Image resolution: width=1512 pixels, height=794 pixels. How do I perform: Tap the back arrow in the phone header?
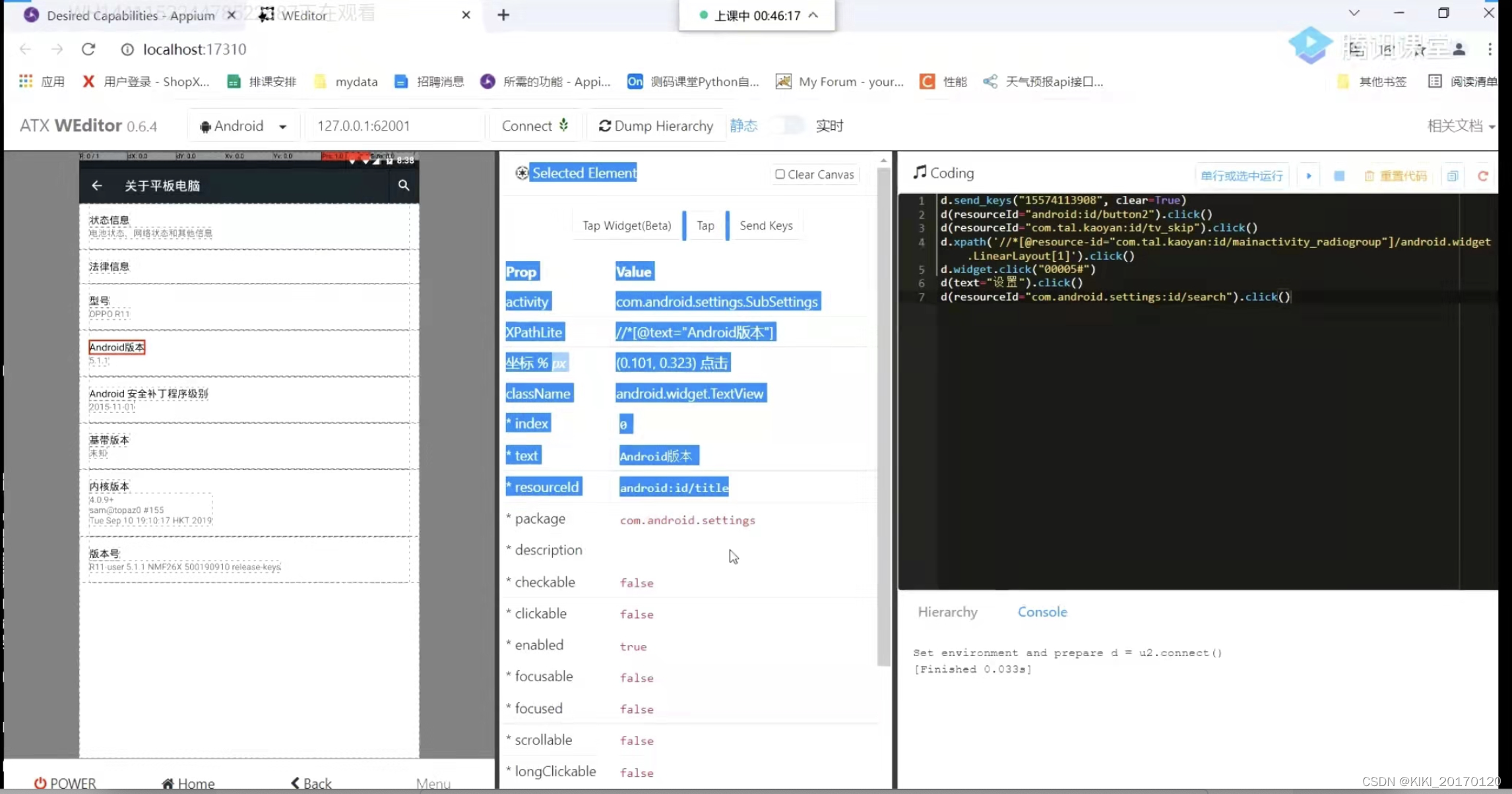[x=97, y=186]
